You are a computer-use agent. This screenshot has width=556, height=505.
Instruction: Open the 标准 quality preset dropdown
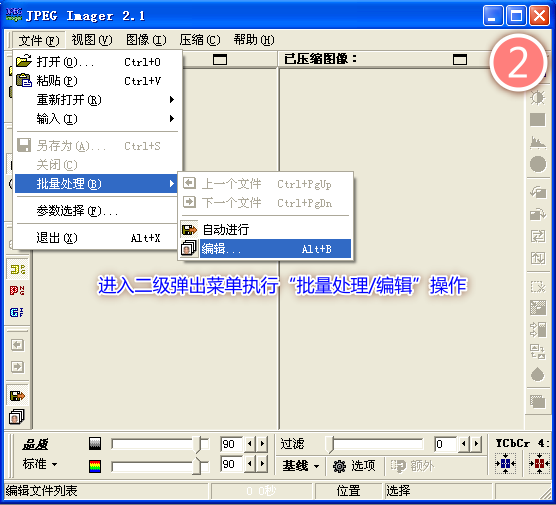point(40,464)
